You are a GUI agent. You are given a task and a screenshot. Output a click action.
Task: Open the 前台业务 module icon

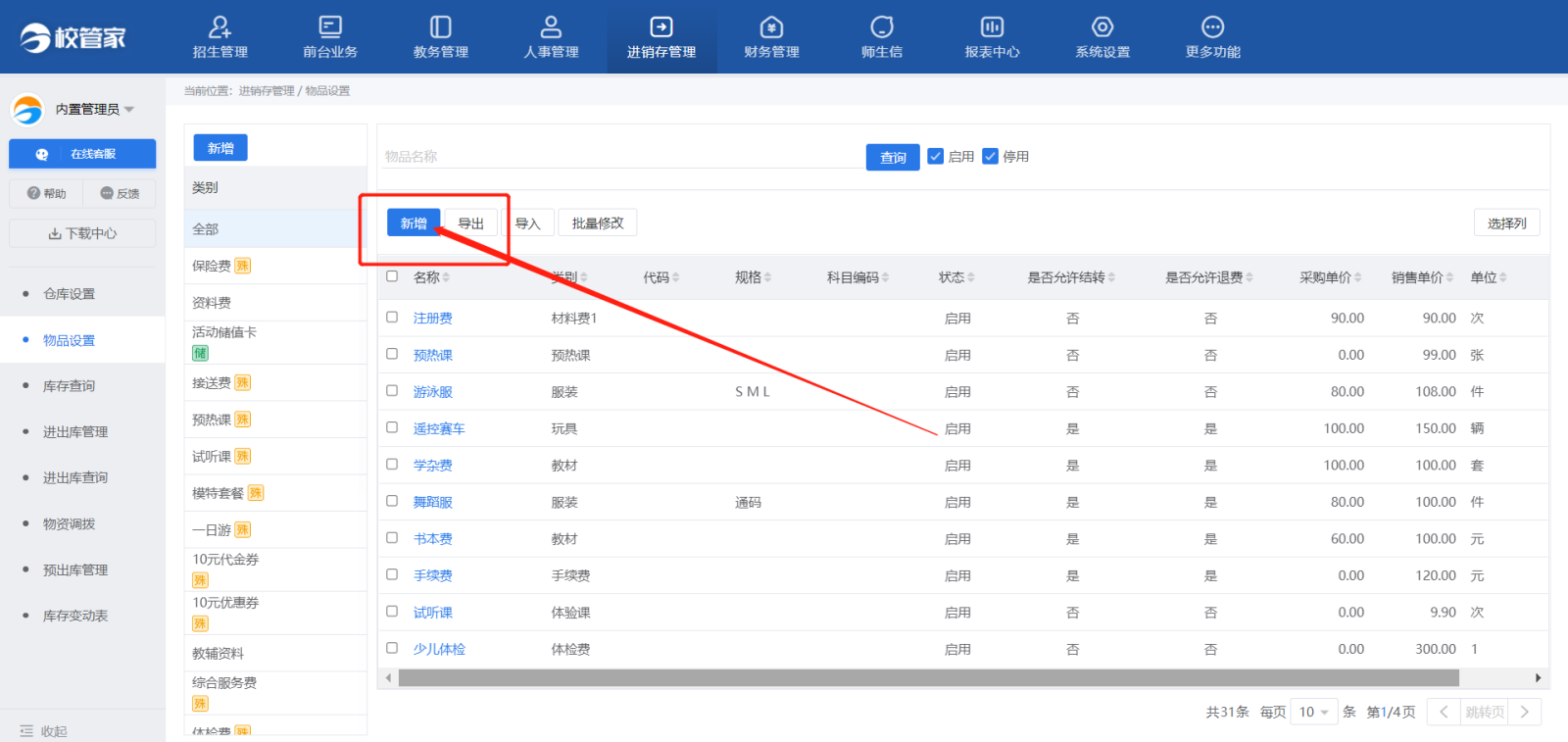coord(330,26)
